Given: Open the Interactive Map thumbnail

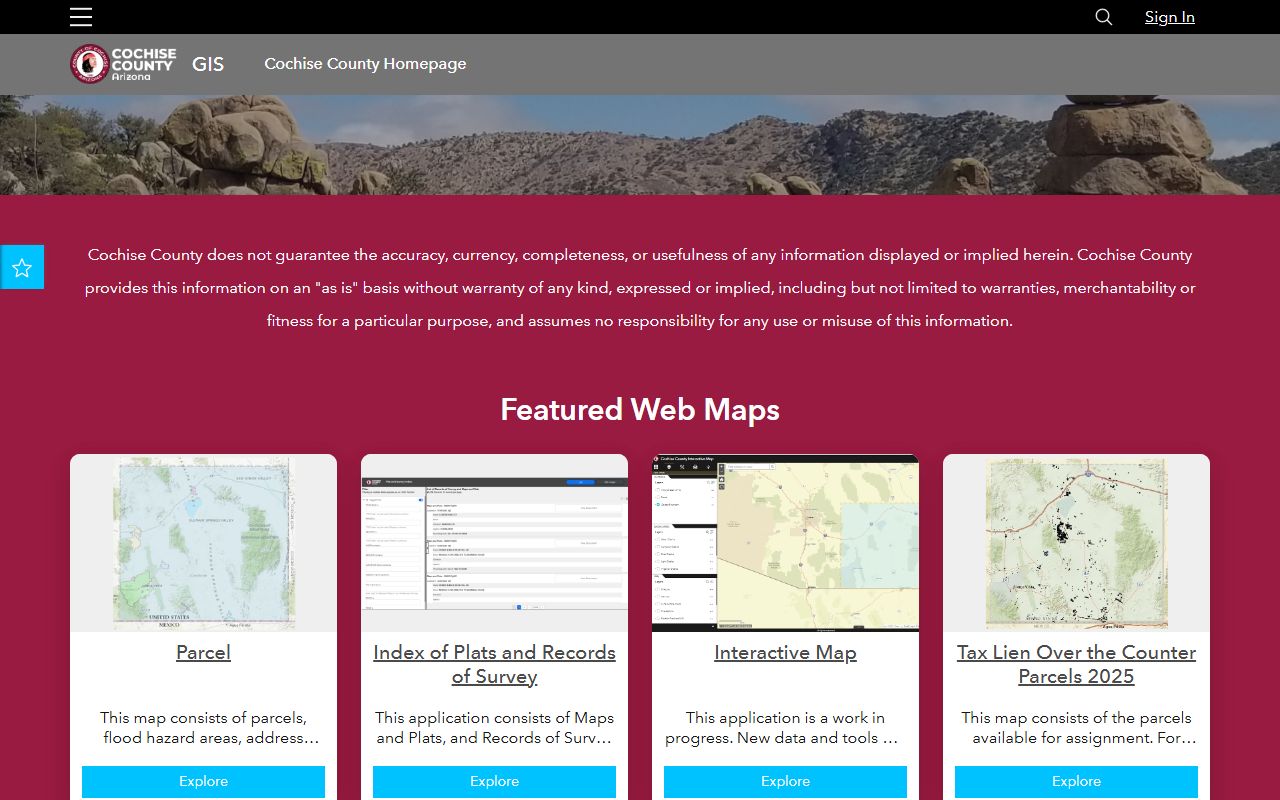Looking at the screenshot, I should [785, 543].
